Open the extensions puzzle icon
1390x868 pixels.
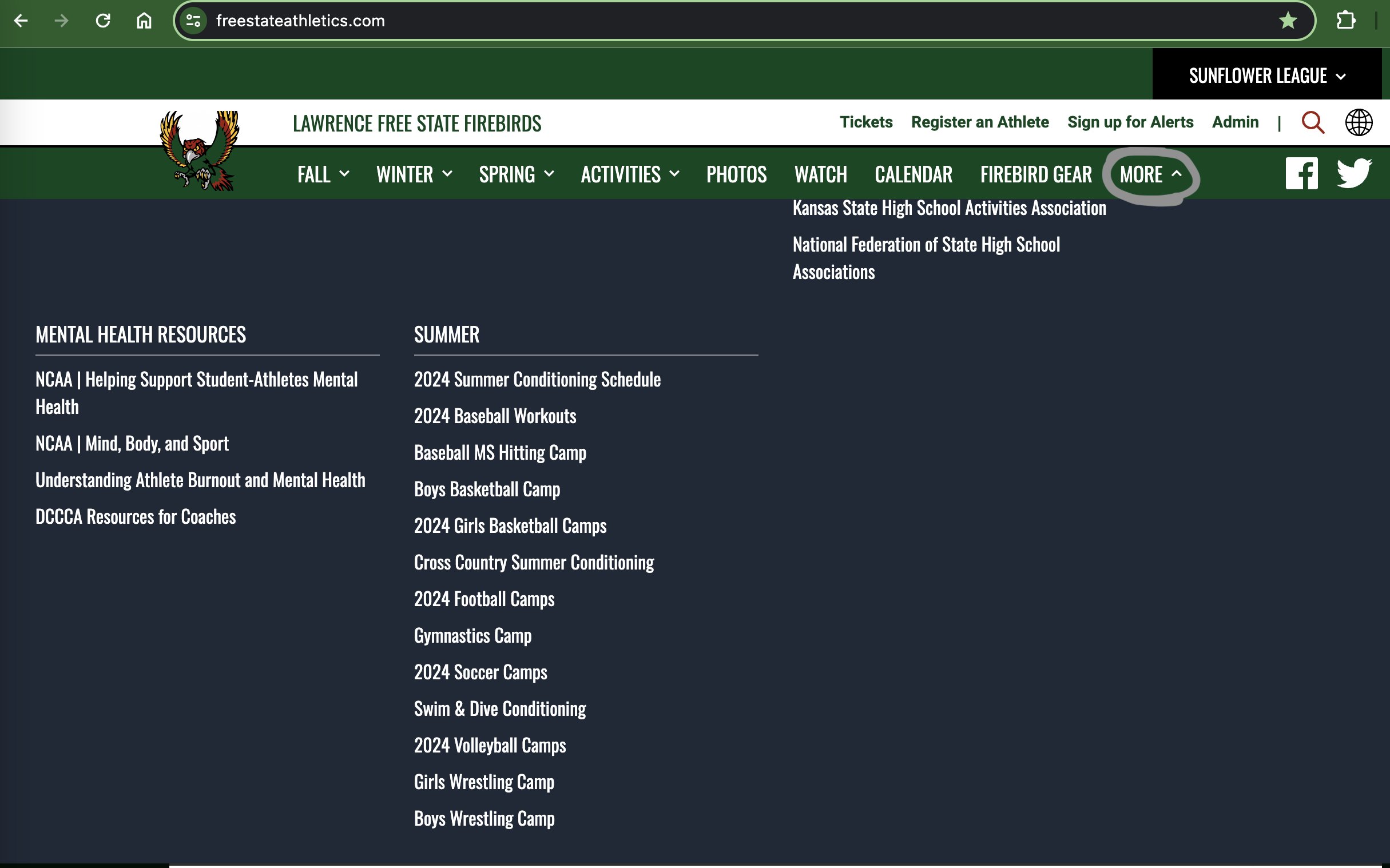[1345, 21]
